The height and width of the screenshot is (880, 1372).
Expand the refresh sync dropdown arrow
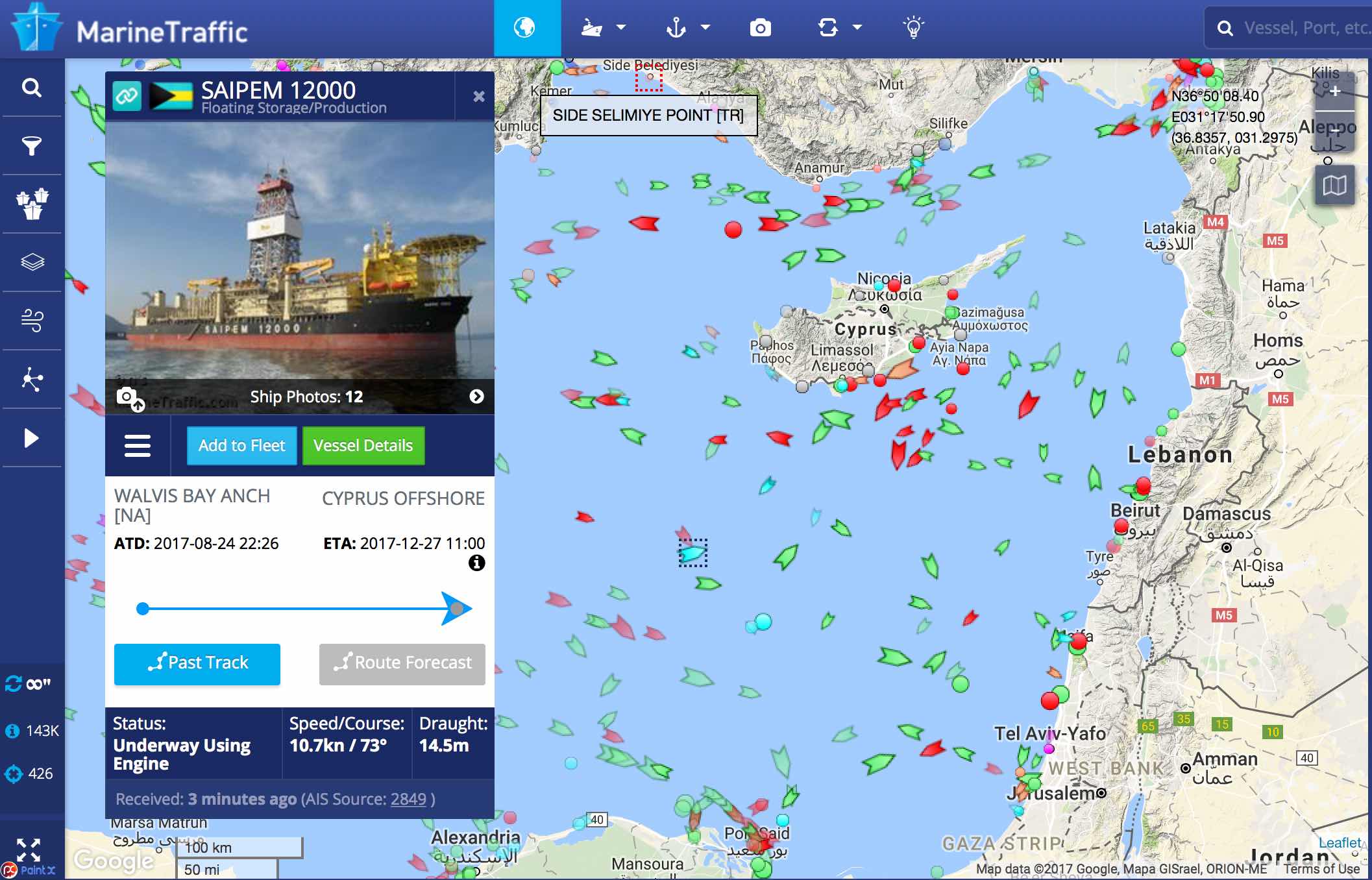point(857,28)
